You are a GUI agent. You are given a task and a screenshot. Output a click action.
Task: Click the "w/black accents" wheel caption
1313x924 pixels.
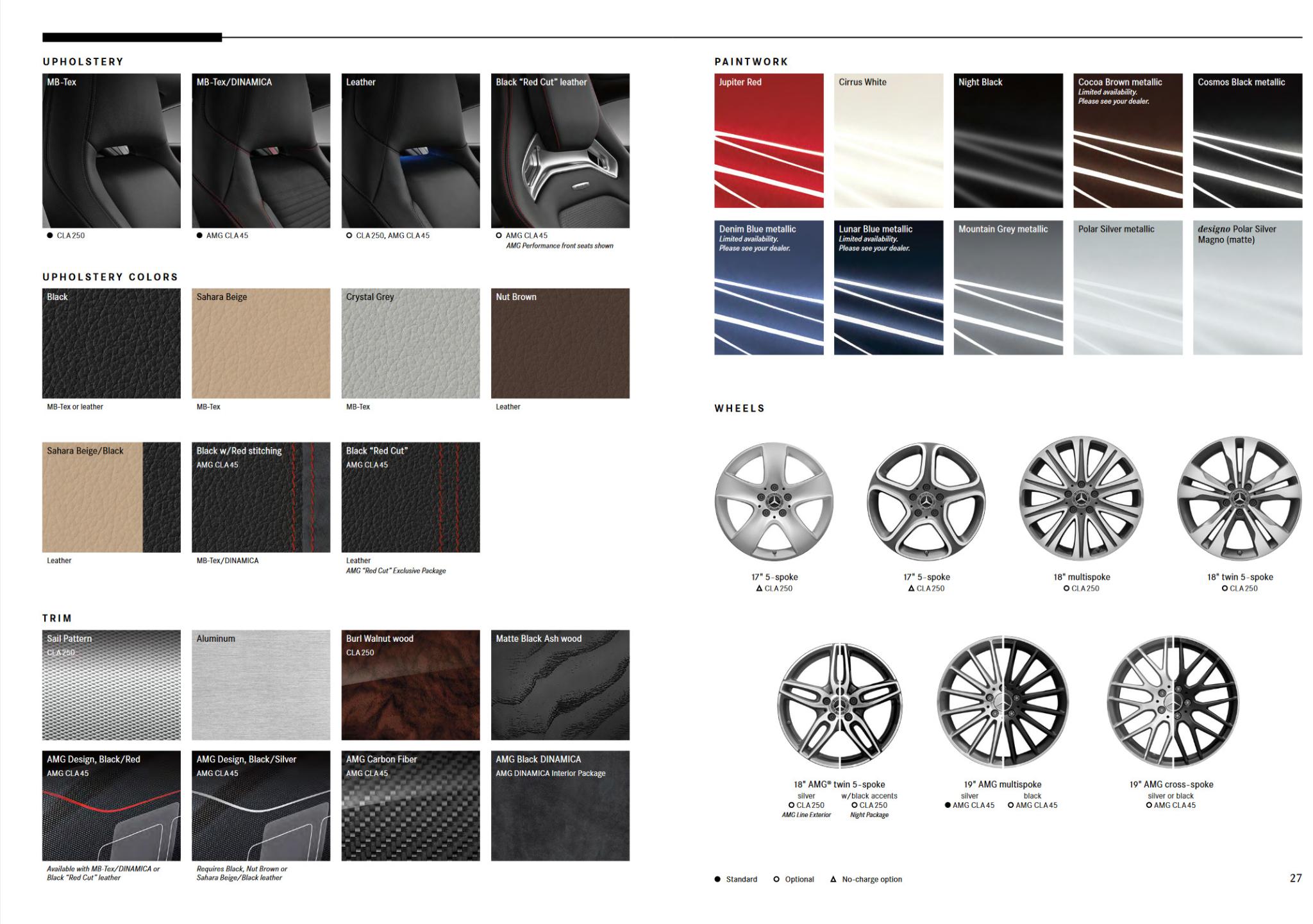869,796
